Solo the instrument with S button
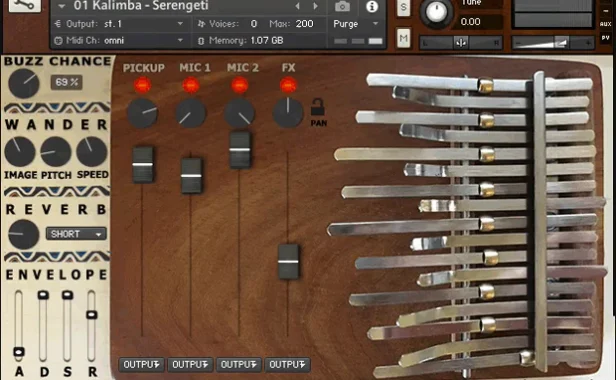Screen dimensions: 616x380 [403, 7]
